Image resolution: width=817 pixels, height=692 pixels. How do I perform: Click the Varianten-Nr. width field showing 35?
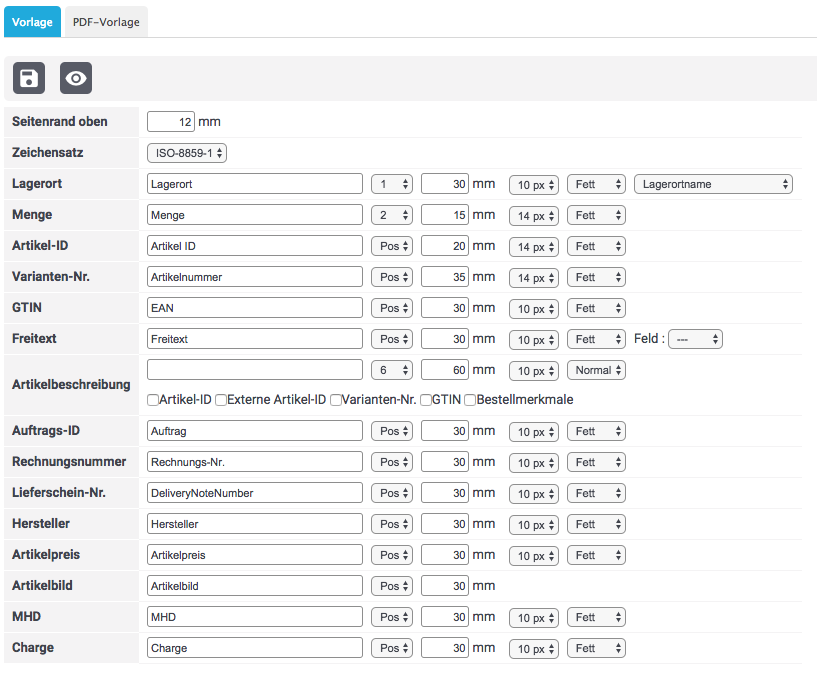pyautogui.click(x=445, y=277)
